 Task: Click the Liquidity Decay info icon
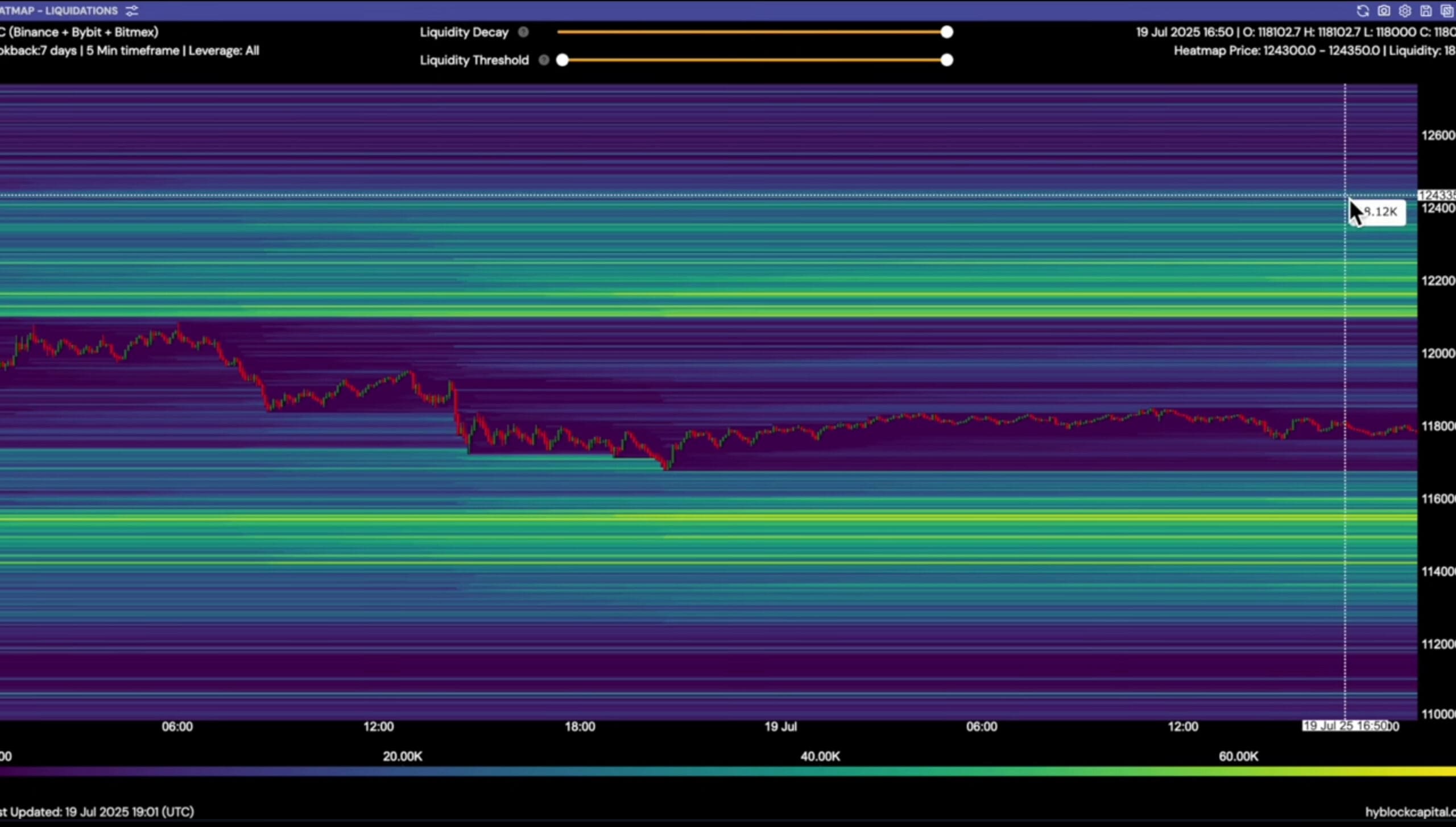pyautogui.click(x=523, y=32)
